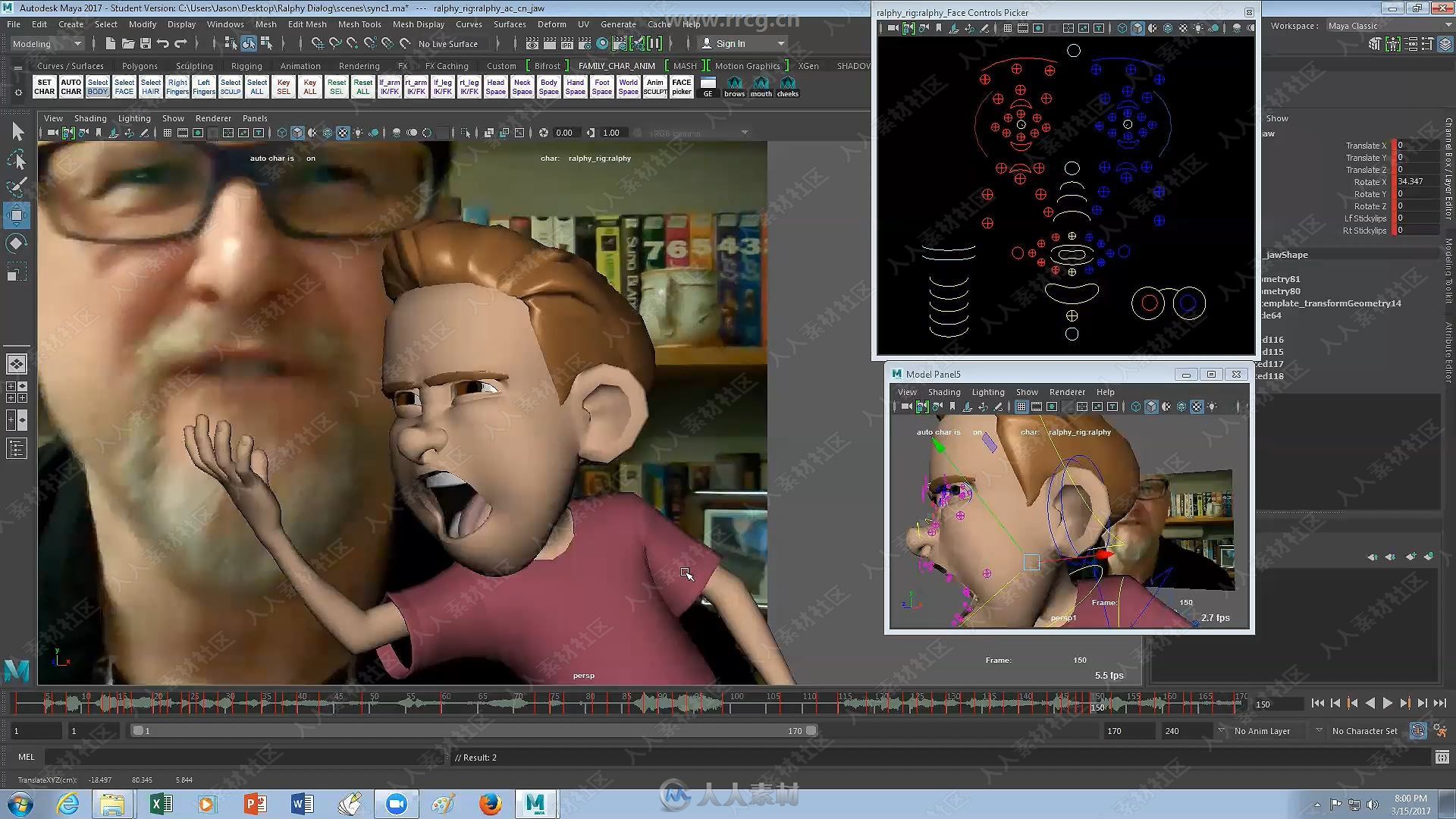1456x819 pixels.
Task: Choose the Paint selection tool
Action: pyautogui.click(x=17, y=187)
